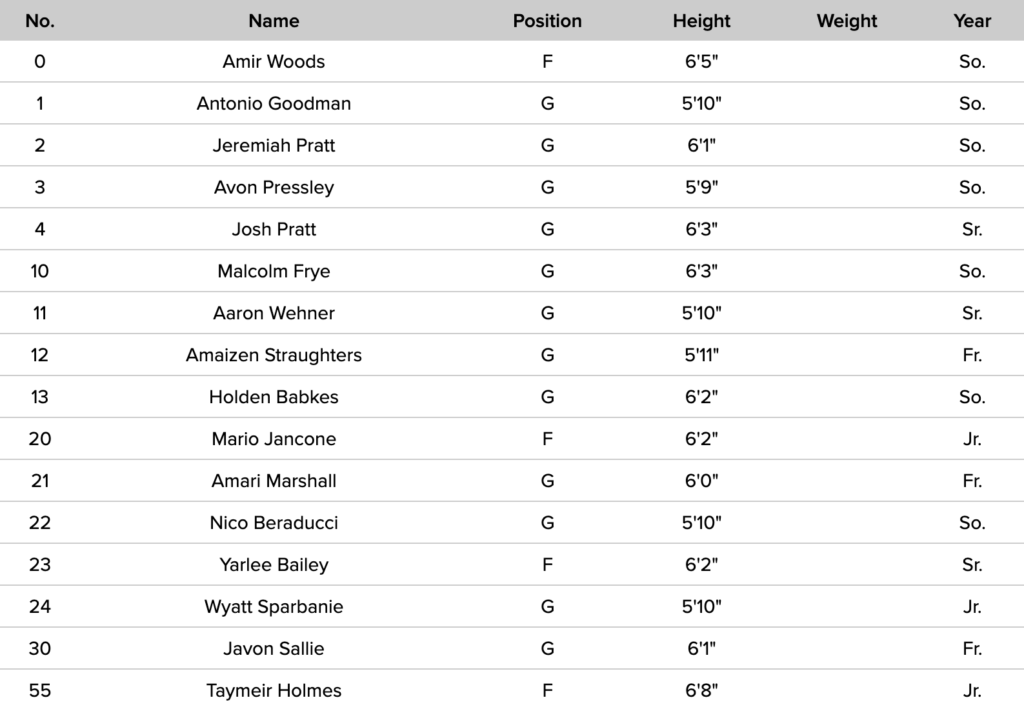Select Nico Beraducci's name
The image size is (1024, 709).
[273, 523]
